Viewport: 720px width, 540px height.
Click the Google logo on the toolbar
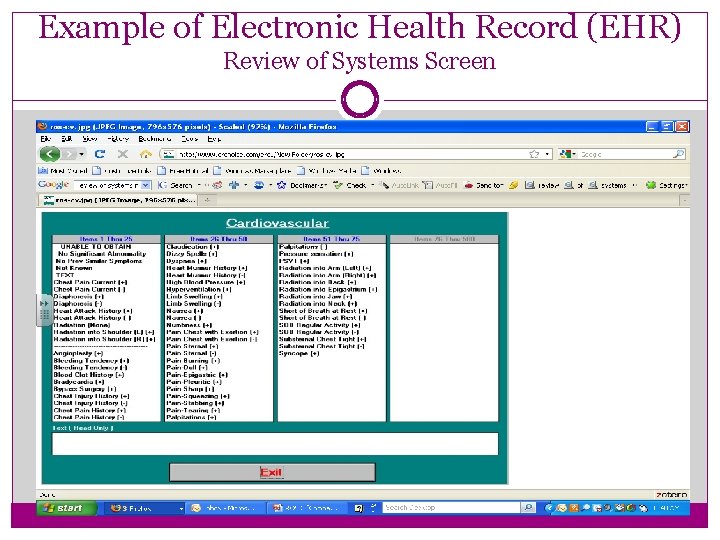[x=53, y=185]
